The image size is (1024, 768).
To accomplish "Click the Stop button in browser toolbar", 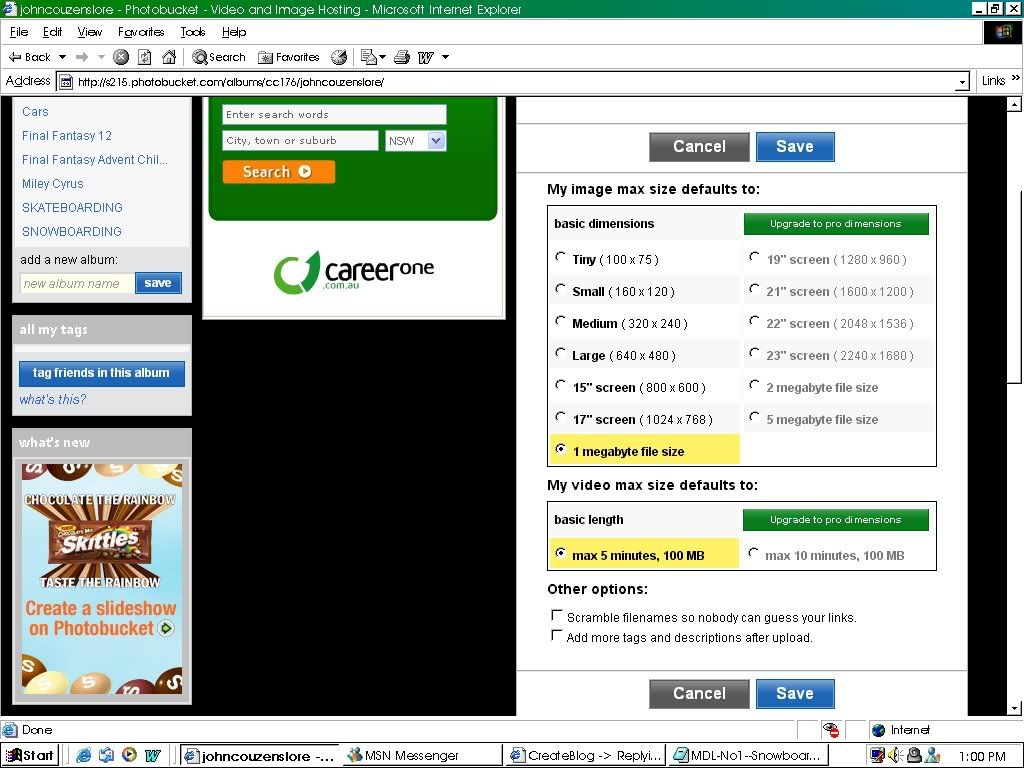I will (x=121, y=57).
